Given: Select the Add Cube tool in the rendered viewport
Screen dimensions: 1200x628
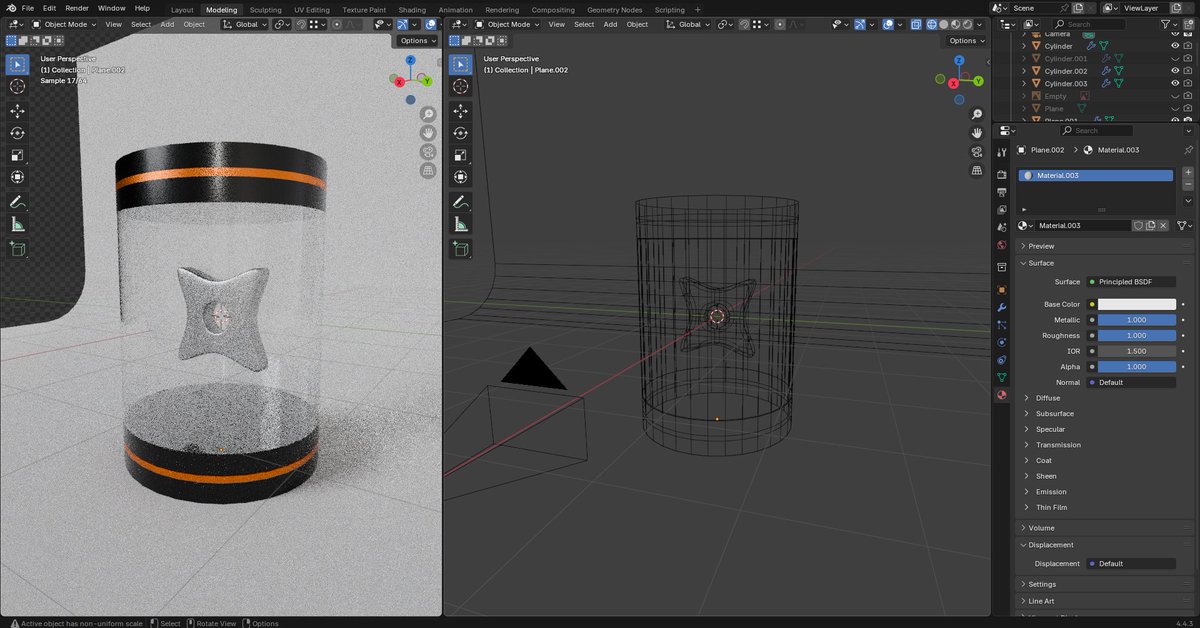Looking at the screenshot, I should (17, 249).
